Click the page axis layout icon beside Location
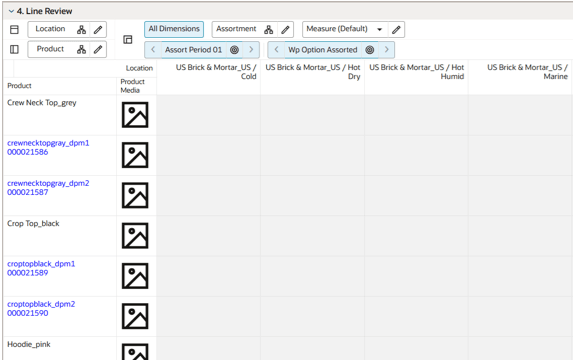 tap(14, 30)
